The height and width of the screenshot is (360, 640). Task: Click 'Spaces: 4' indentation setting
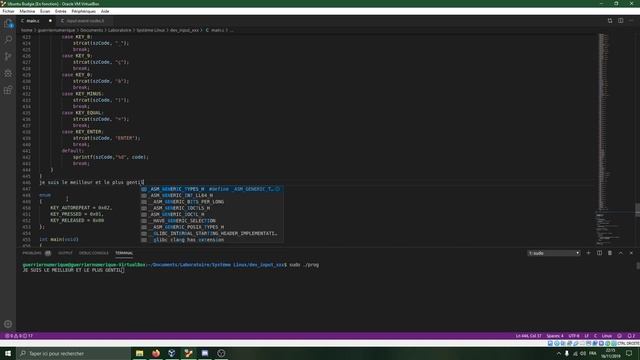[x=555, y=336]
